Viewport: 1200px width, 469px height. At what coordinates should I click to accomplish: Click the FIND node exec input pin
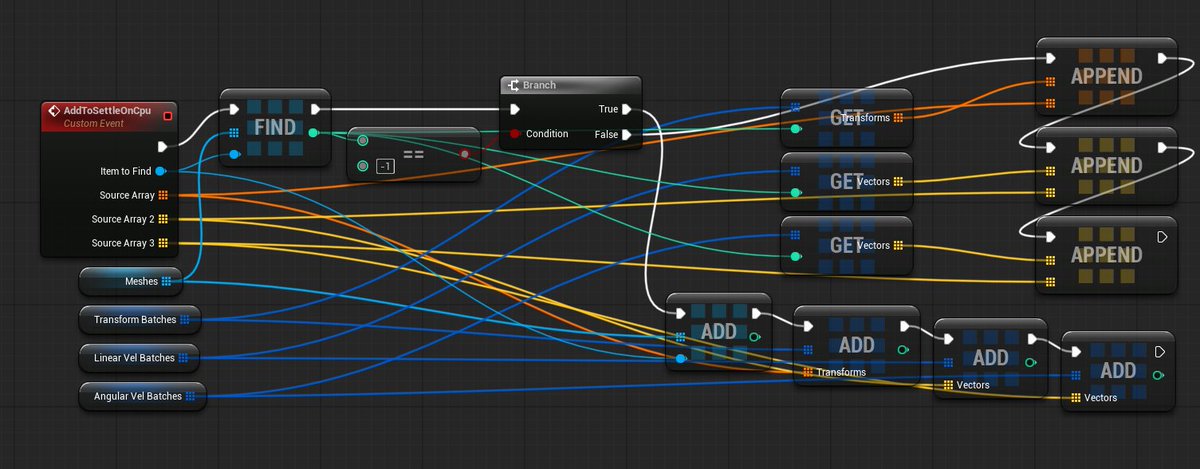234,109
